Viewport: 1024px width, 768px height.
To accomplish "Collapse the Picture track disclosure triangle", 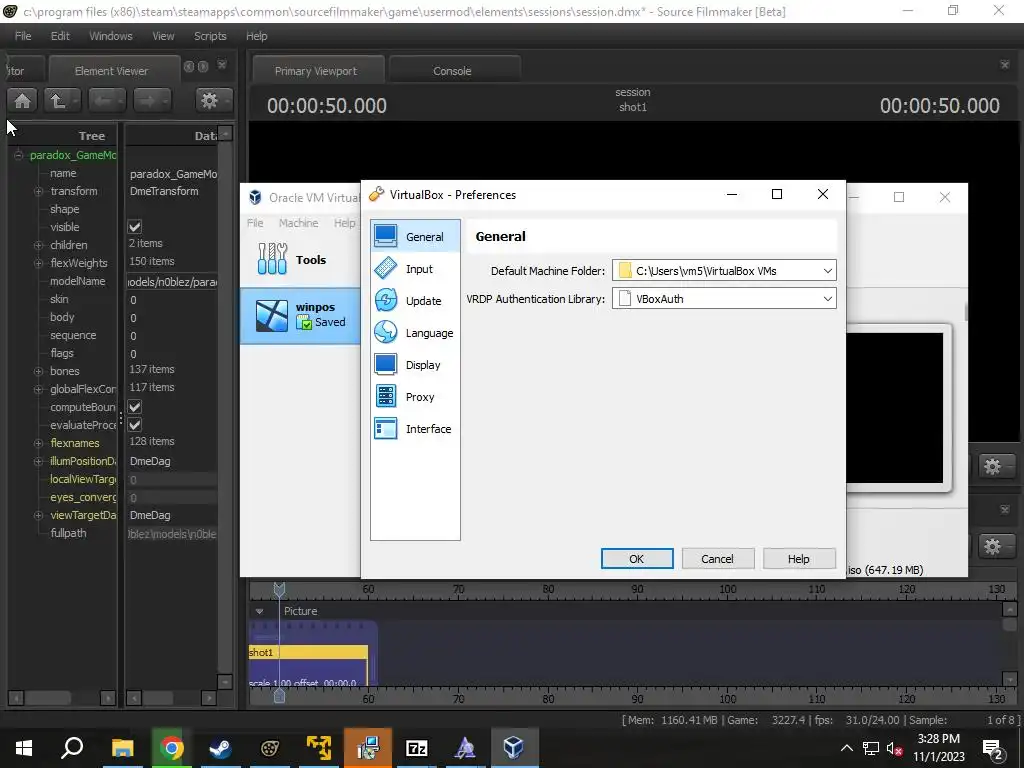I will point(259,611).
